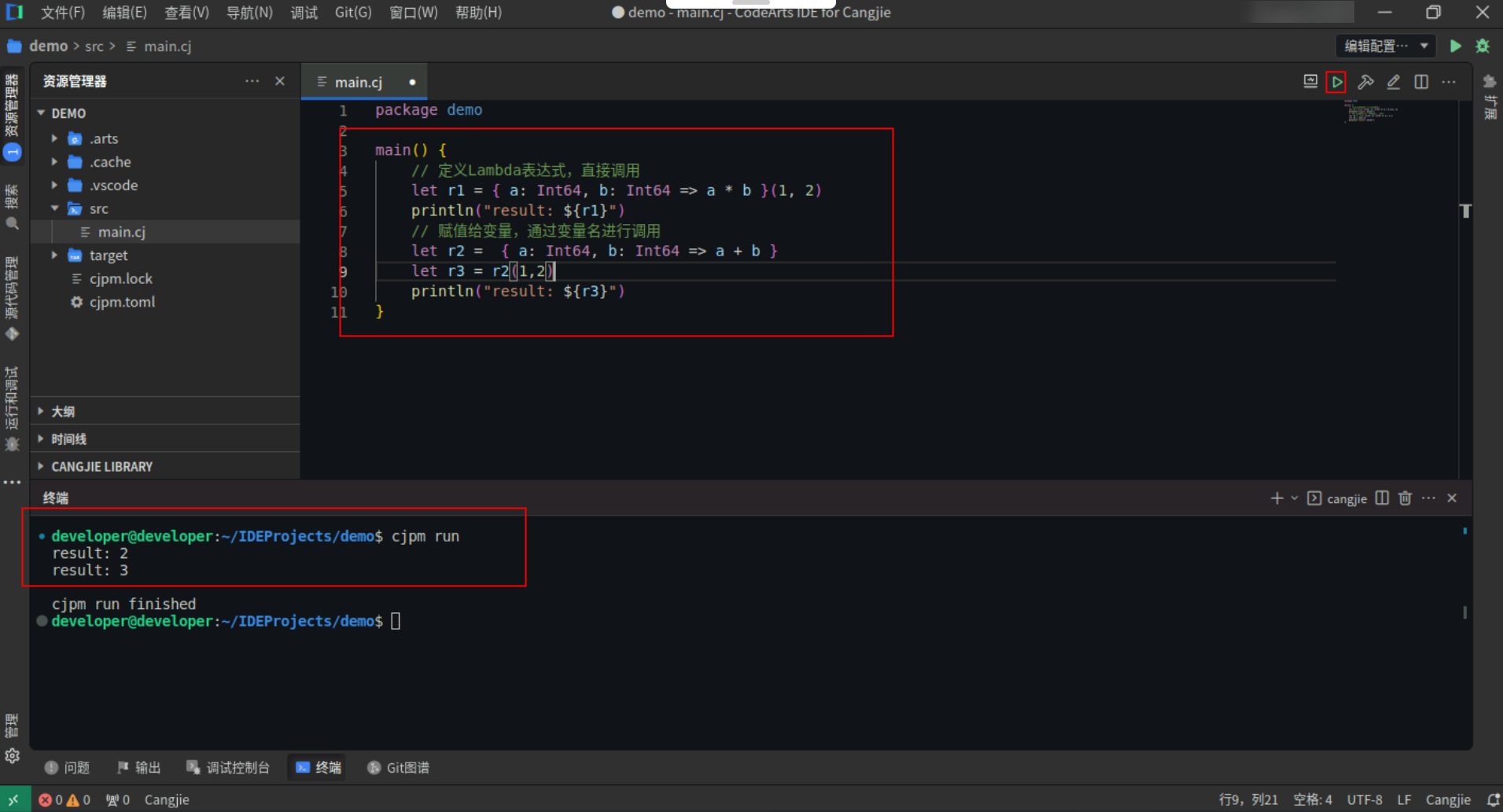This screenshot has height=812, width=1503.
Task: Show more sidebar views ellipsis
Action: [x=13, y=482]
